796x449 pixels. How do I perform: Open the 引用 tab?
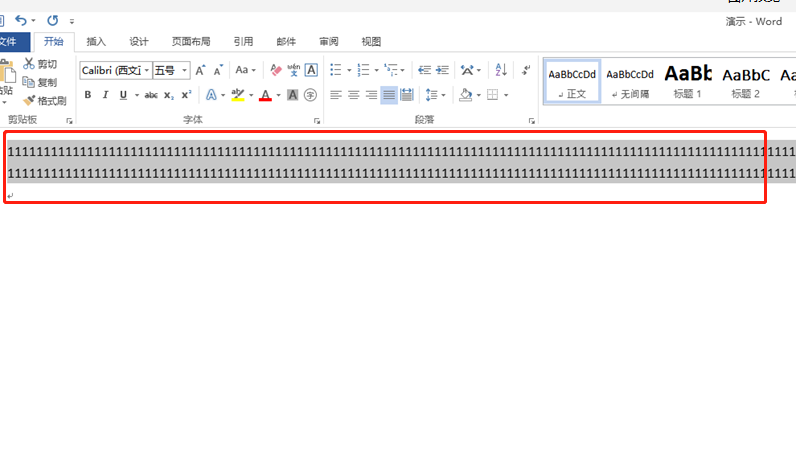click(x=243, y=42)
